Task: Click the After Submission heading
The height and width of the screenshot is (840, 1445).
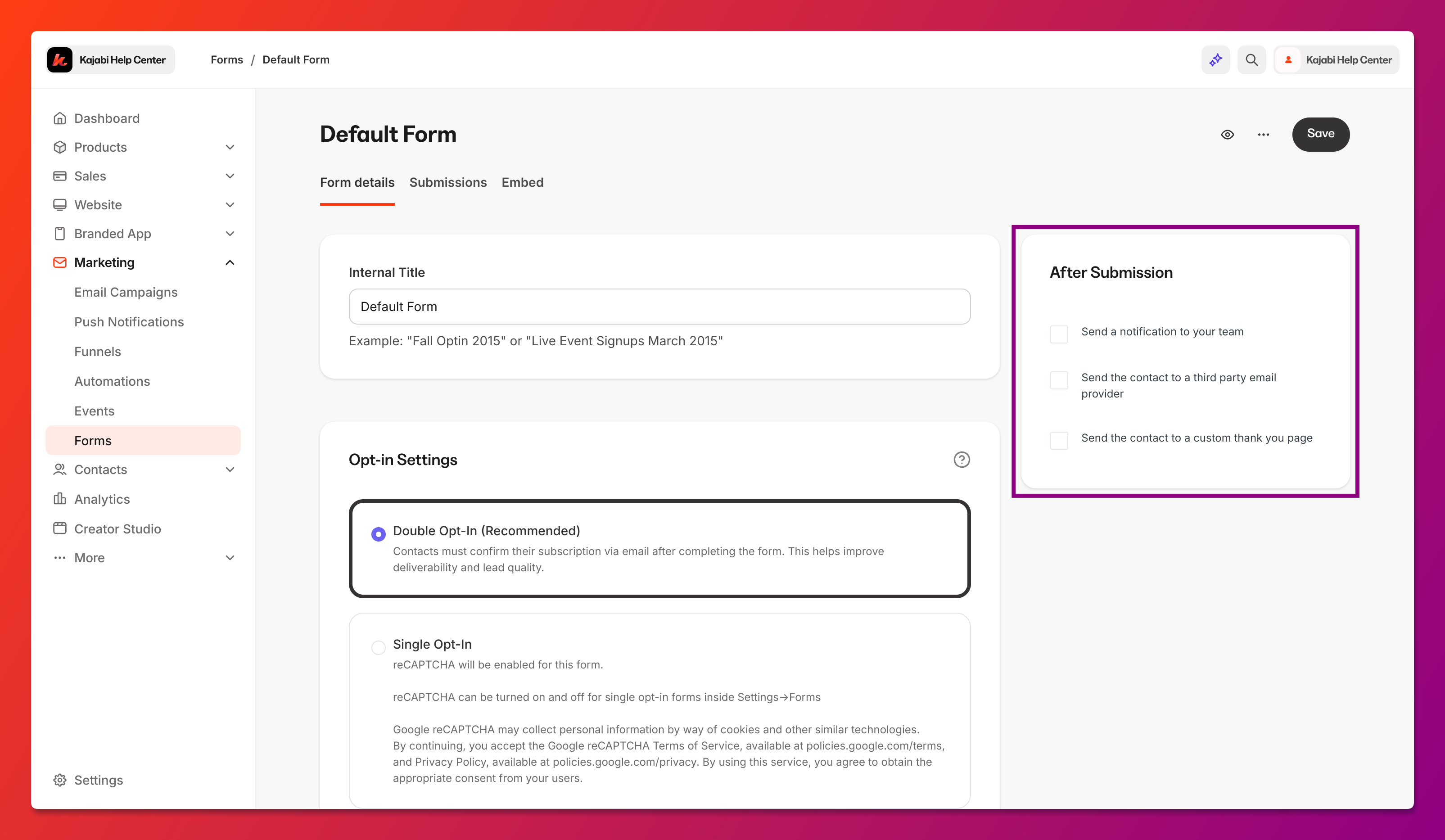Action: pos(1111,272)
